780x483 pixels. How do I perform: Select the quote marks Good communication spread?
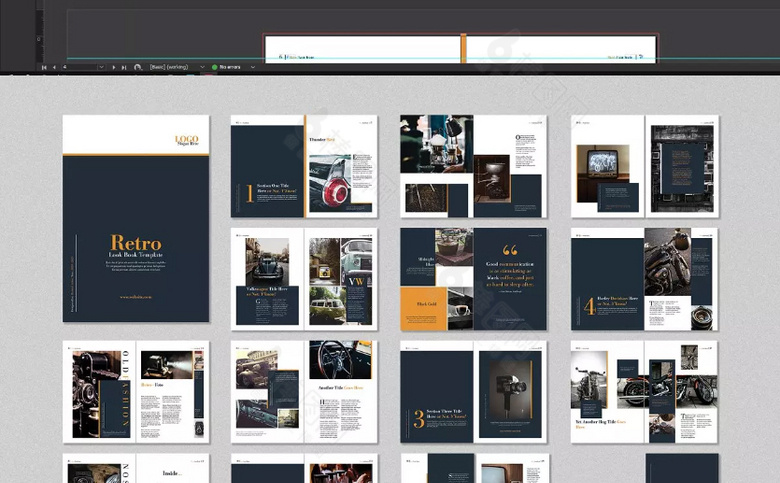click(x=474, y=279)
